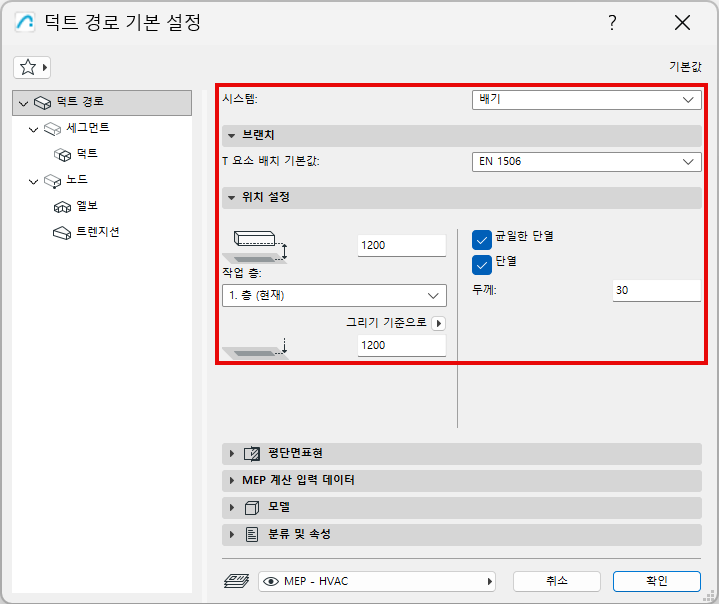The image size is (719, 604).
Task: Select the 덕트 경로 tree item
Action: click(x=102, y=102)
